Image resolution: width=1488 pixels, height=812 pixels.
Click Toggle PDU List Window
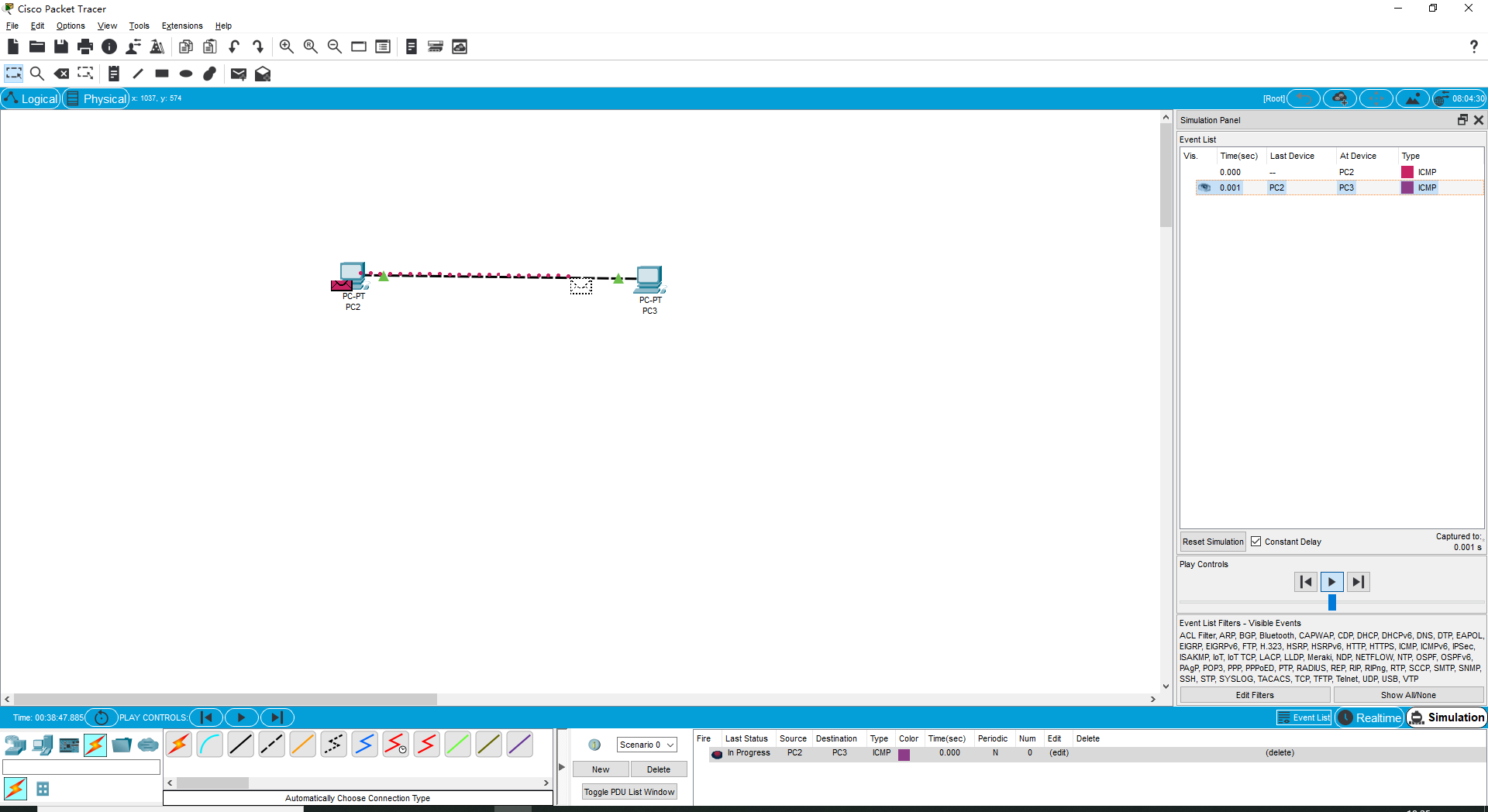(629, 792)
